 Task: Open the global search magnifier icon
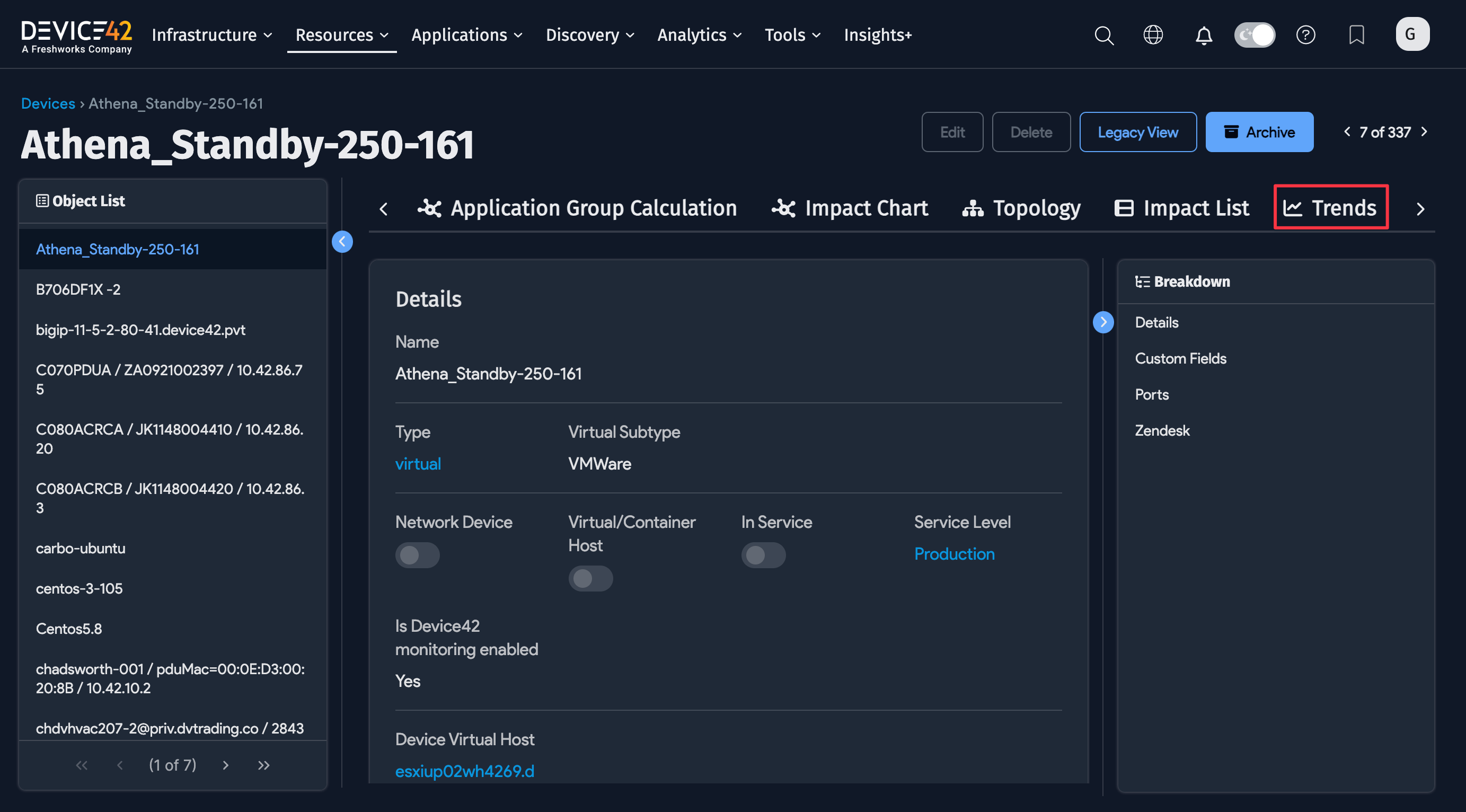tap(1103, 36)
